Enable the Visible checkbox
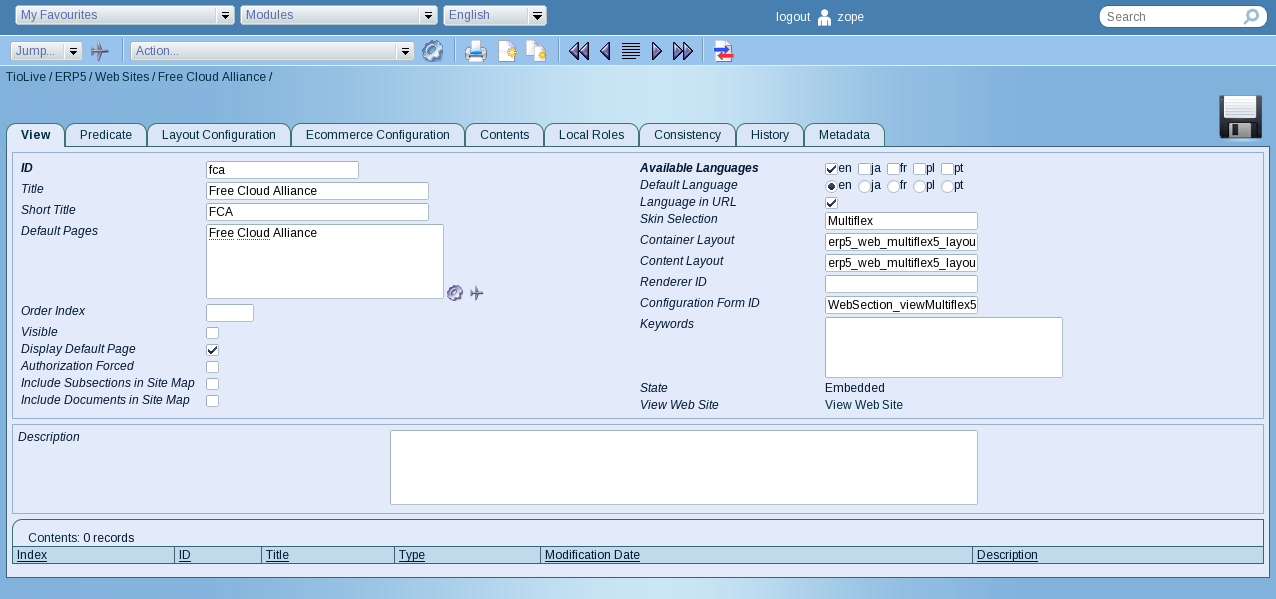Viewport: 1276px width, 599px height. pyautogui.click(x=212, y=333)
